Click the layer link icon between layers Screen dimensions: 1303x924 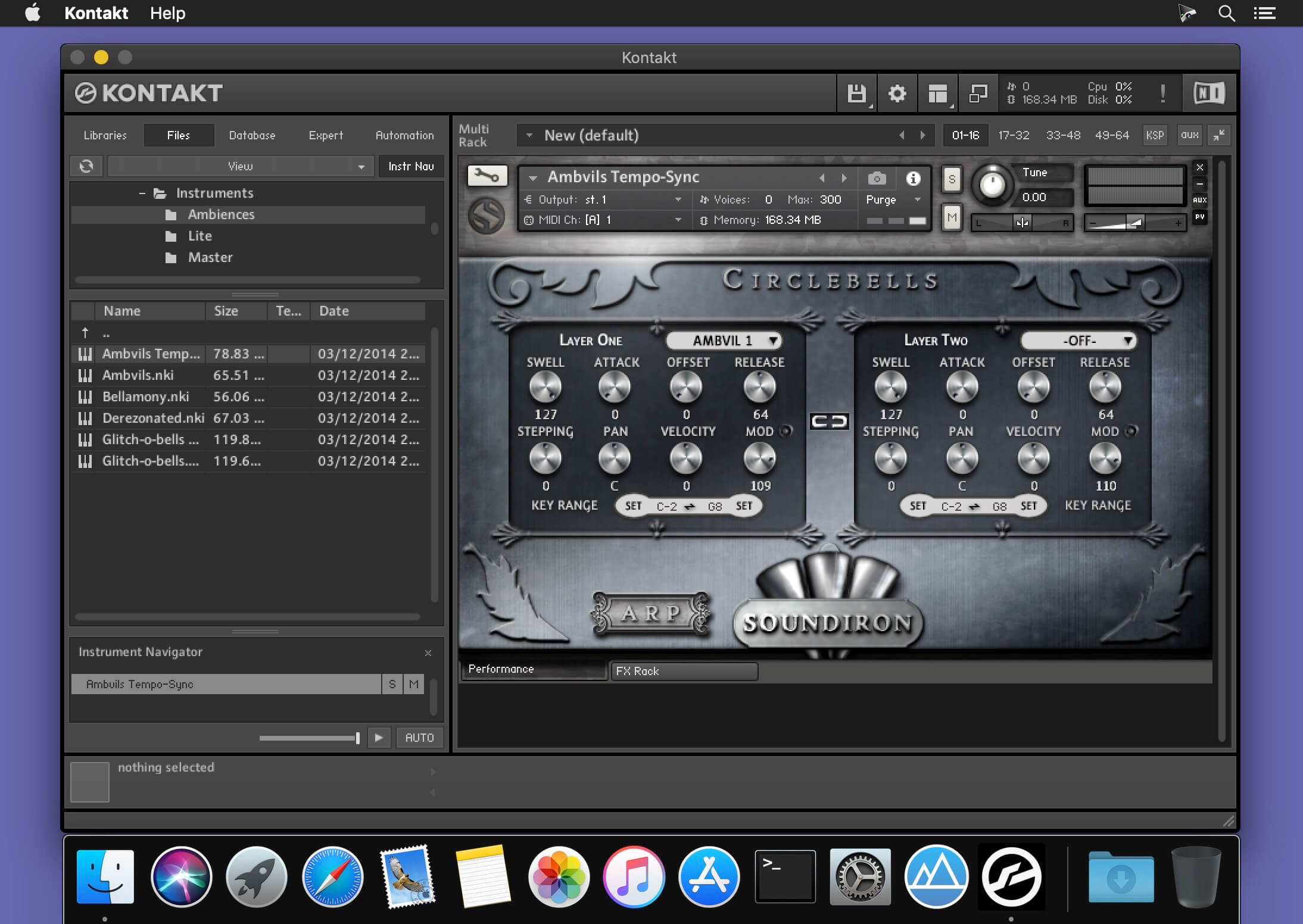coord(830,422)
